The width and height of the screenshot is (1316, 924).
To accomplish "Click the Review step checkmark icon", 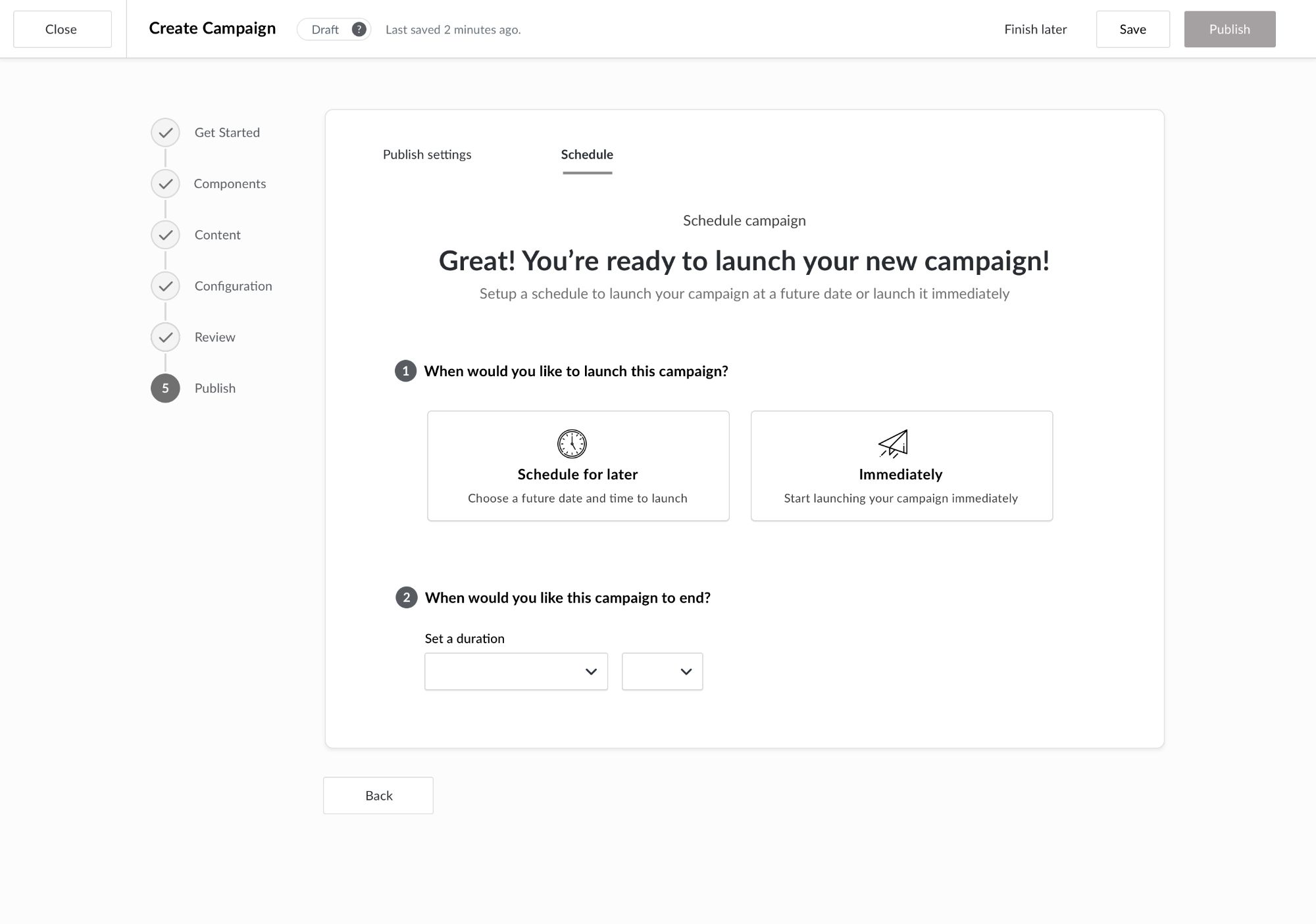I will [165, 337].
